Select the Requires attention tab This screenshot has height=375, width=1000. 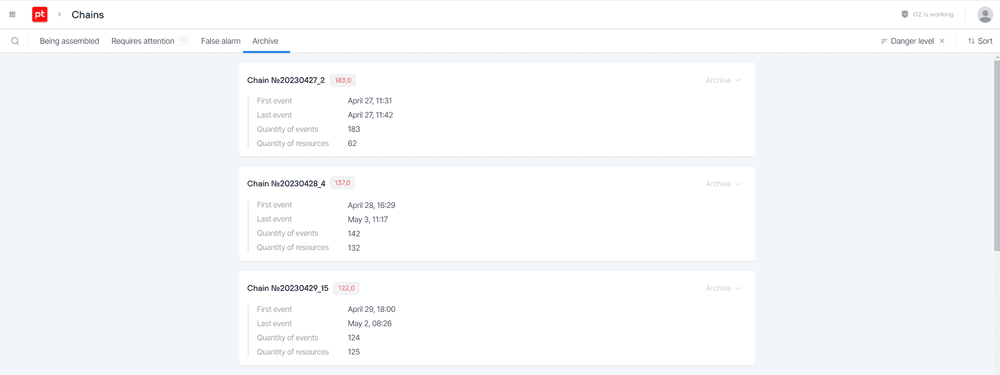coord(143,41)
